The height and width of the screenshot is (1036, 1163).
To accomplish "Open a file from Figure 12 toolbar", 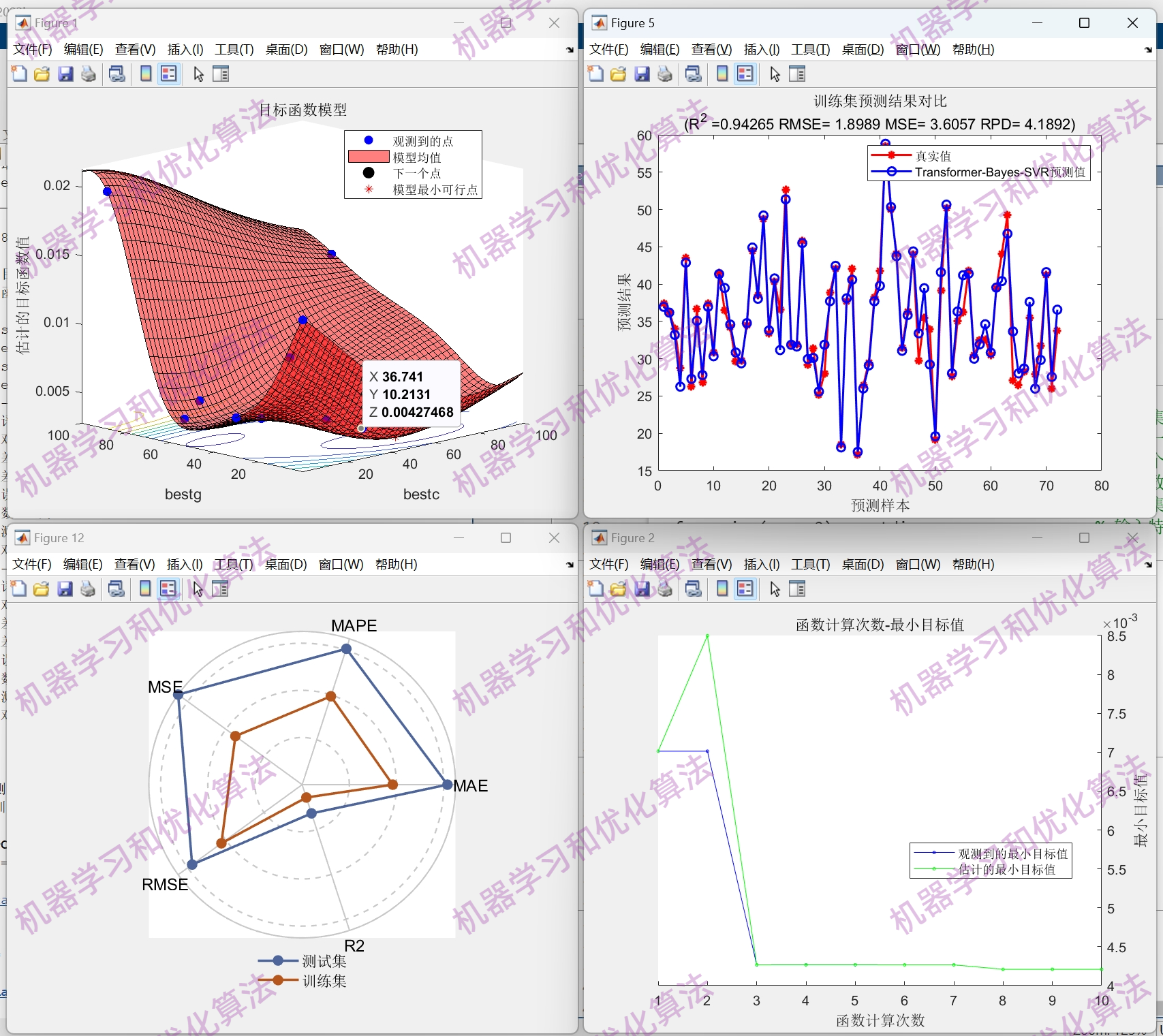I will coord(41,589).
